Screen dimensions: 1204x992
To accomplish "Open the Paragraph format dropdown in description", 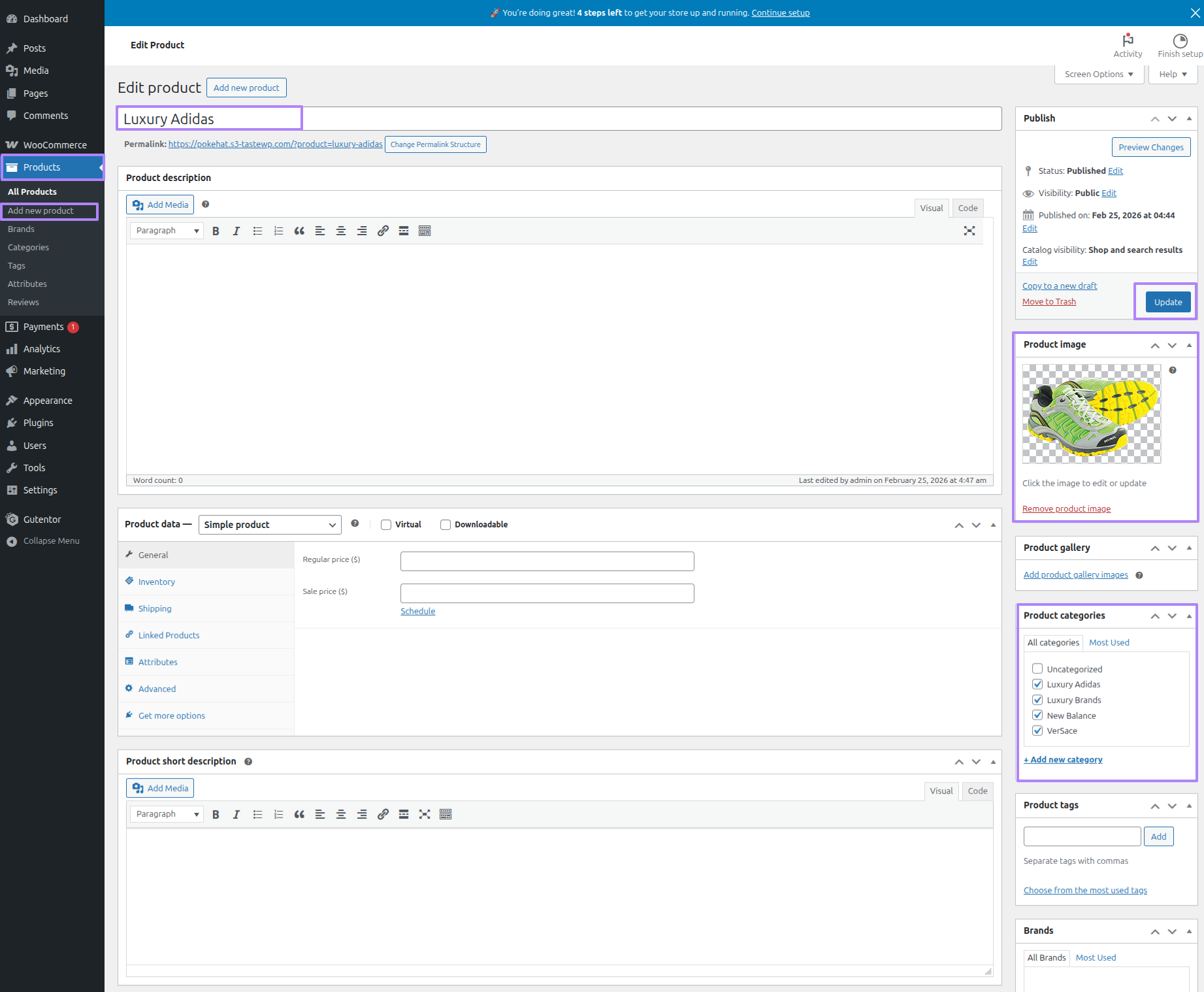I will tap(167, 231).
